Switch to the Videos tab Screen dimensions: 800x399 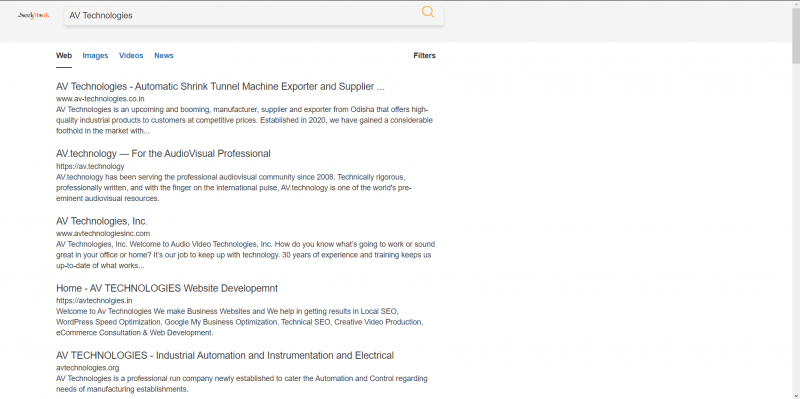131,56
